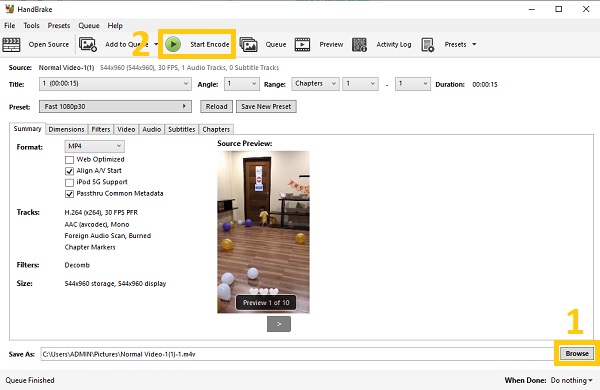
Task: Enable the Web Optimized checkbox
Action: pyautogui.click(x=69, y=160)
